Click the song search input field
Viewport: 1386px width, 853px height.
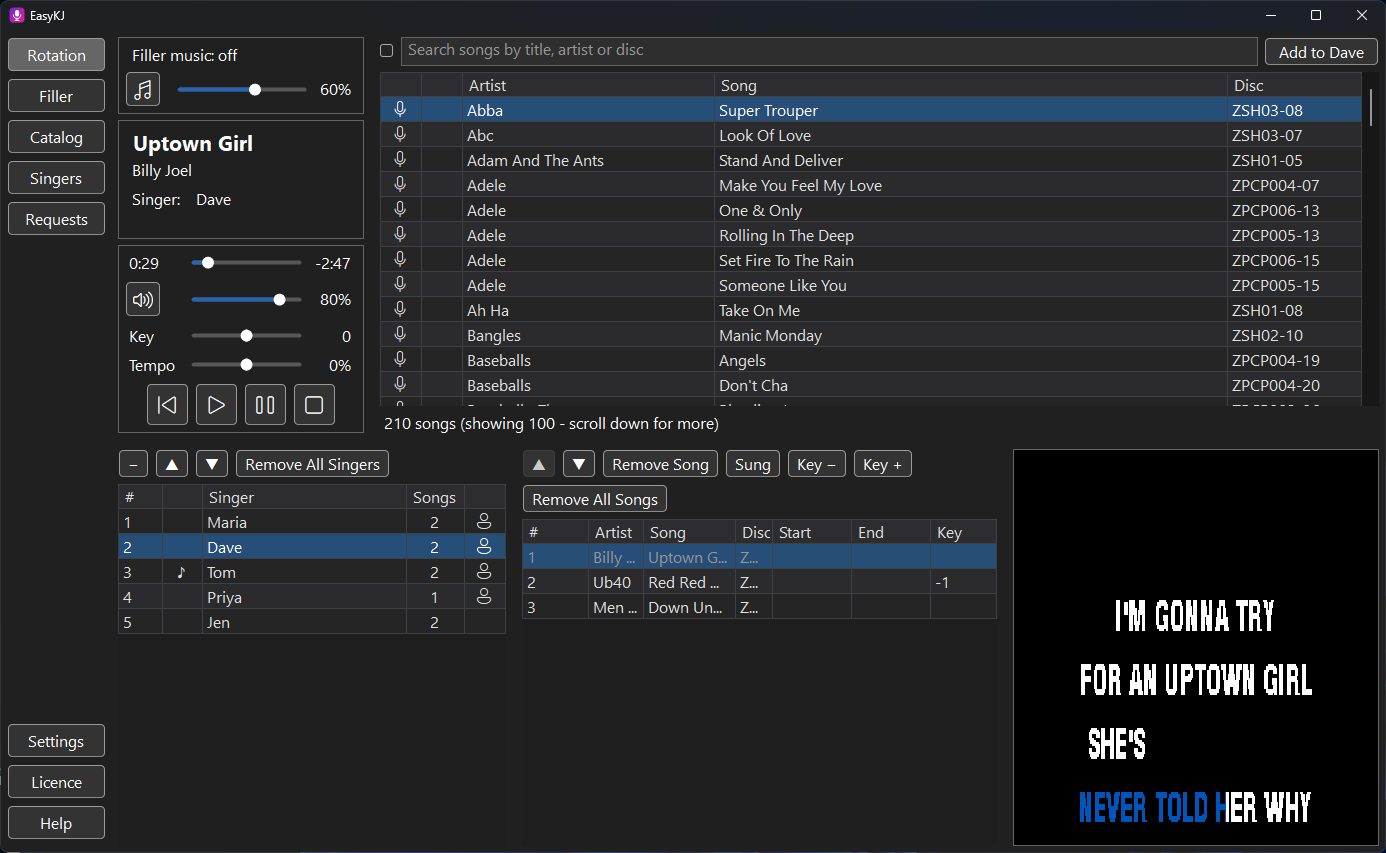click(x=829, y=51)
